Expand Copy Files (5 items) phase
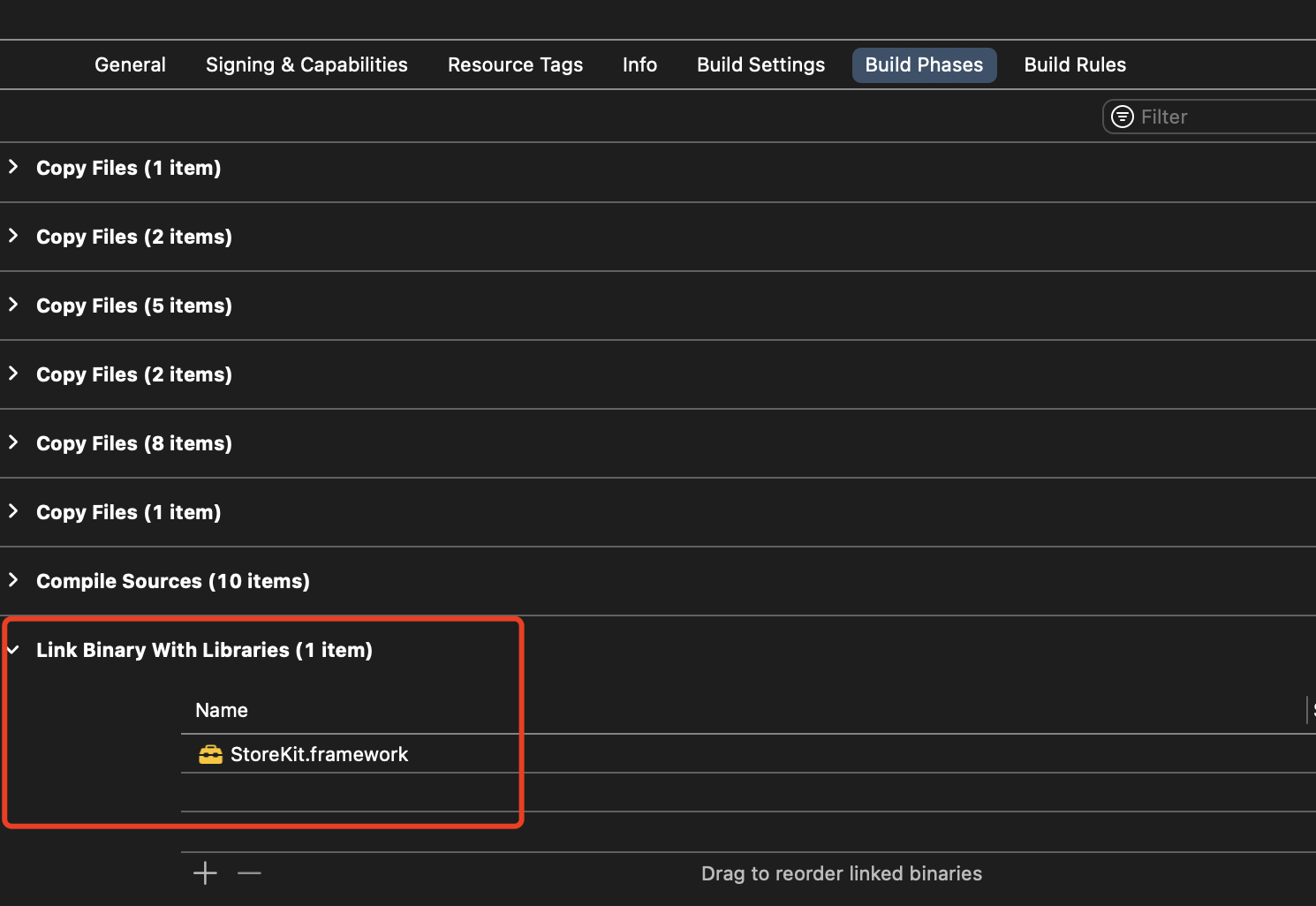 click(13, 305)
